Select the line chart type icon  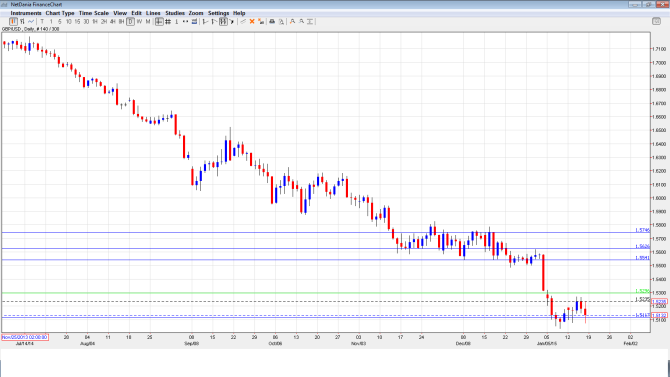[31, 21]
